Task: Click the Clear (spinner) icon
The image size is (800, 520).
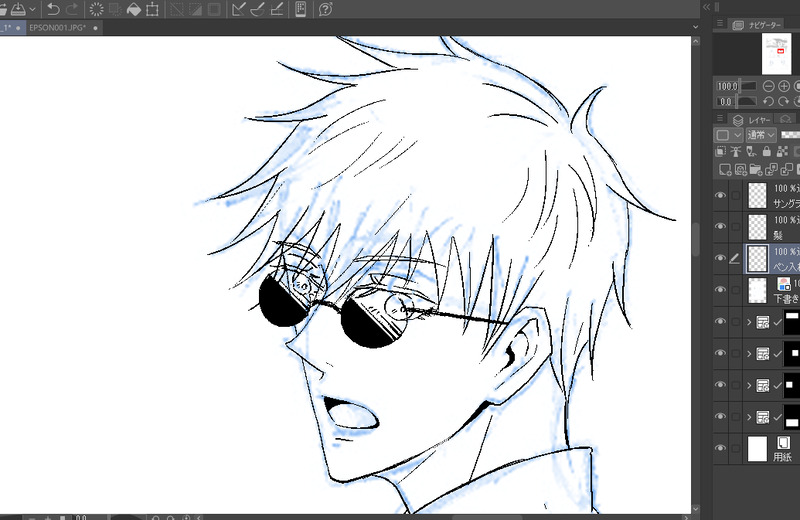Action: click(96, 9)
